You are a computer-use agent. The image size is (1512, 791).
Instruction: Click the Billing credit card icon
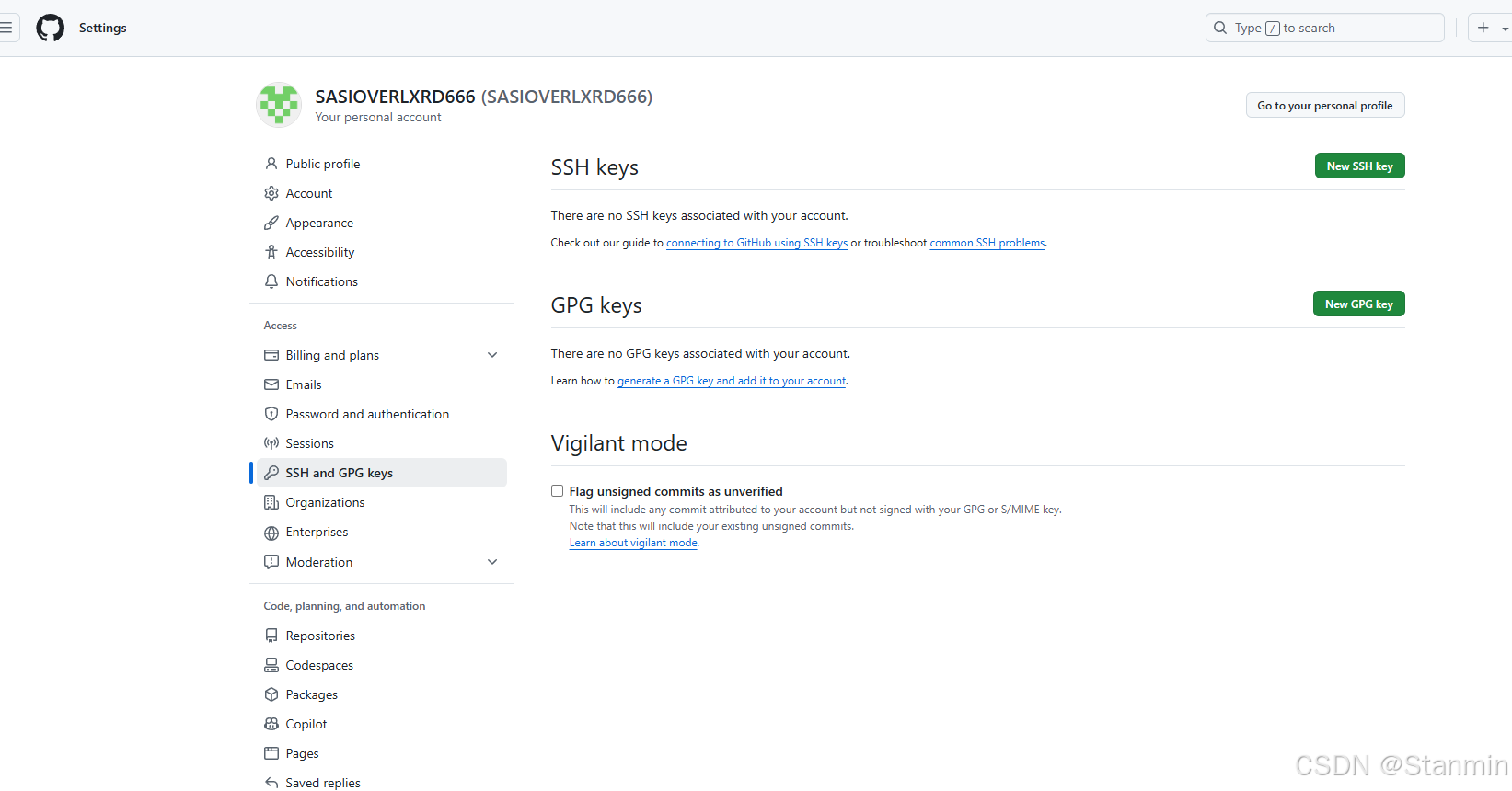point(271,355)
